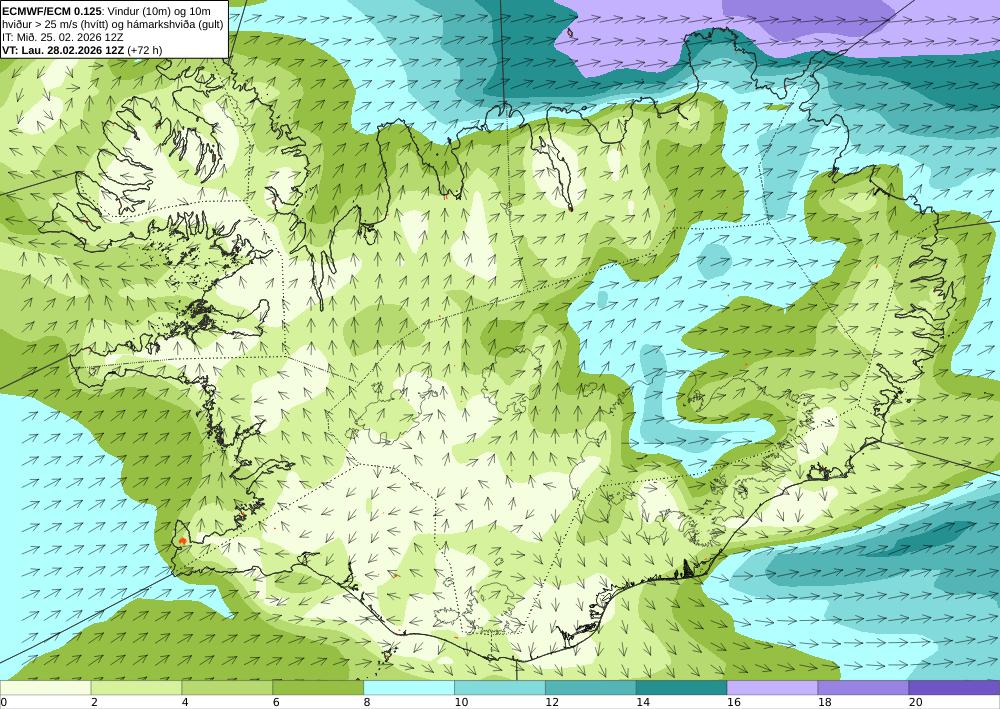Viewport: 1000px width, 709px height.
Task: Click the legend label '14'
Action: [643, 702]
